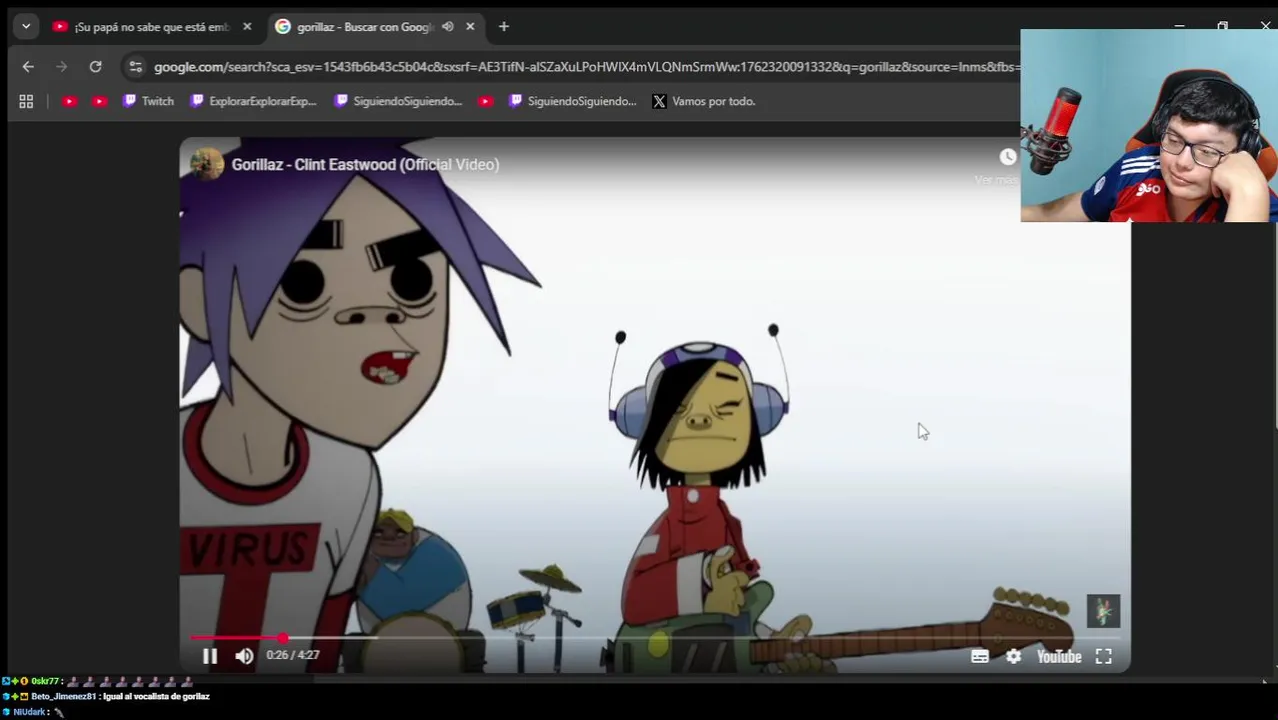
Task: View site information icon in the address bar
Action: (x=136, y=67)
